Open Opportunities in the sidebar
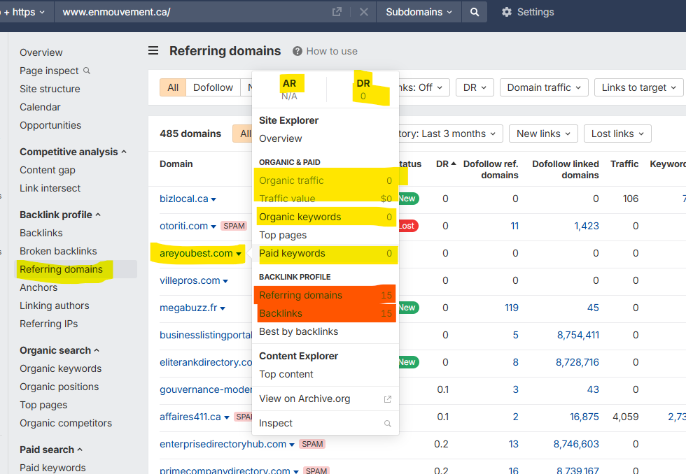 (x=50, y=126)
